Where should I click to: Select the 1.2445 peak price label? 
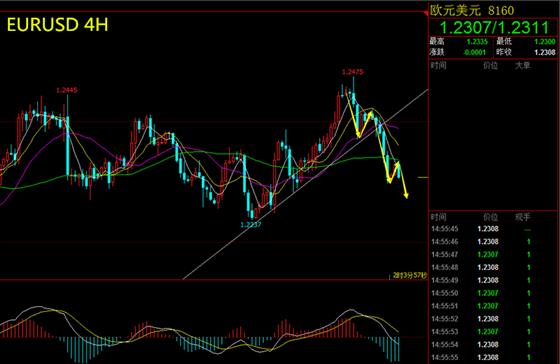tap(67, 90)
